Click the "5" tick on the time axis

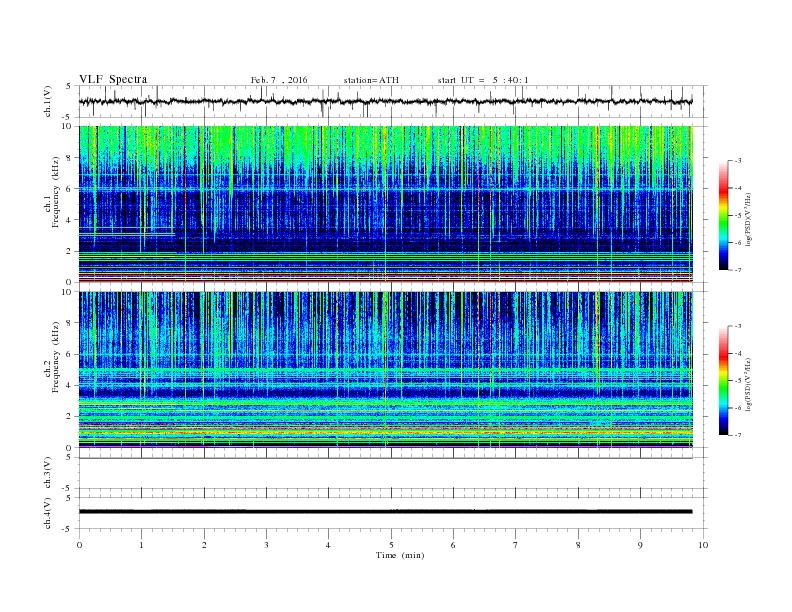(391, 545)
